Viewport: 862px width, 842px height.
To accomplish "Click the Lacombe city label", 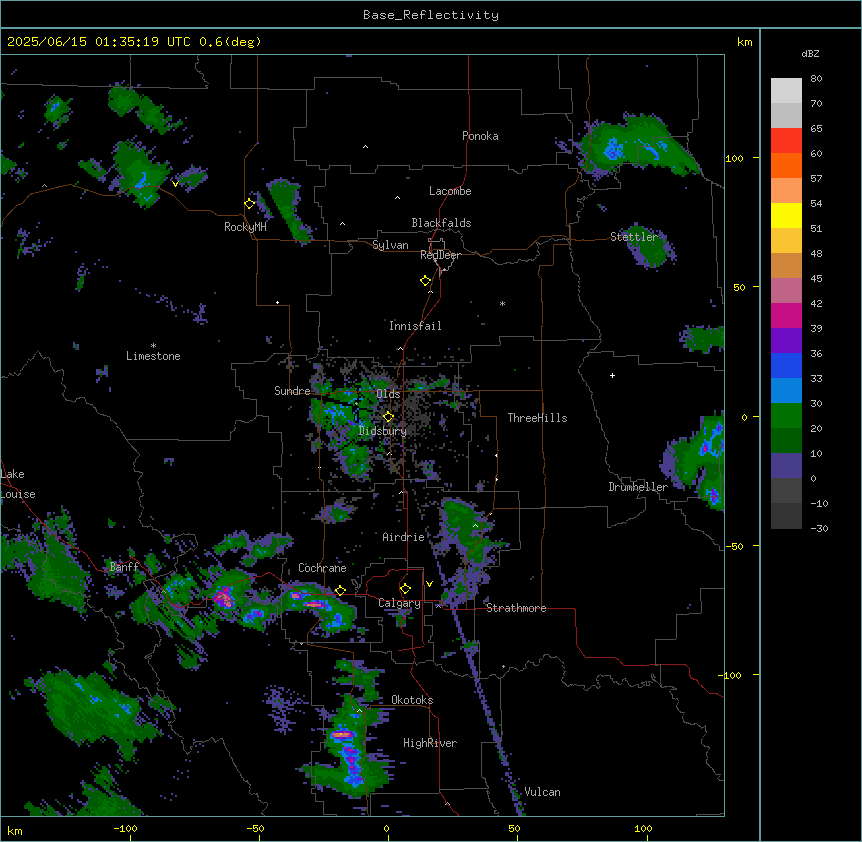I will point(450,191).
